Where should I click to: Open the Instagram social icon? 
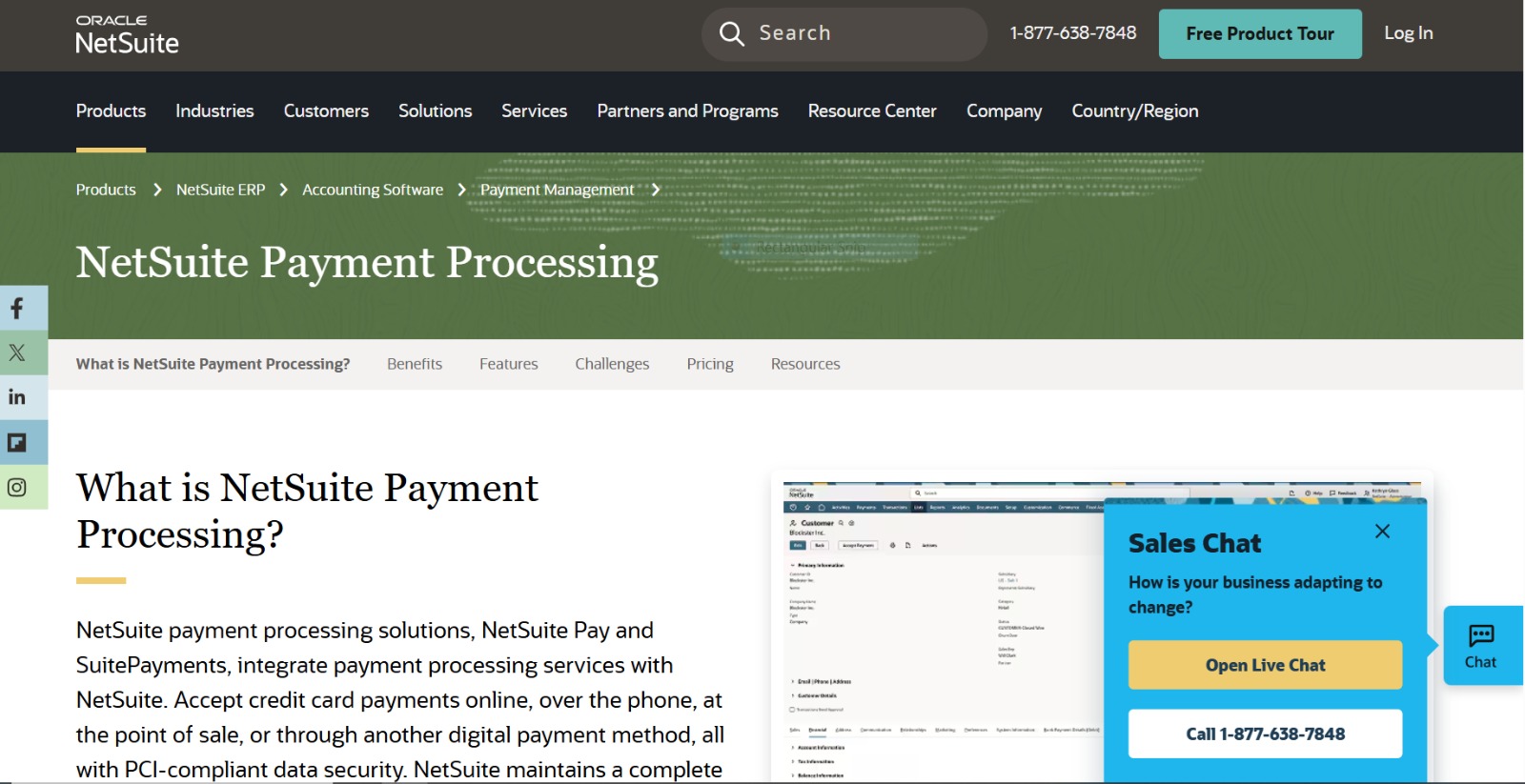(17, 487)
